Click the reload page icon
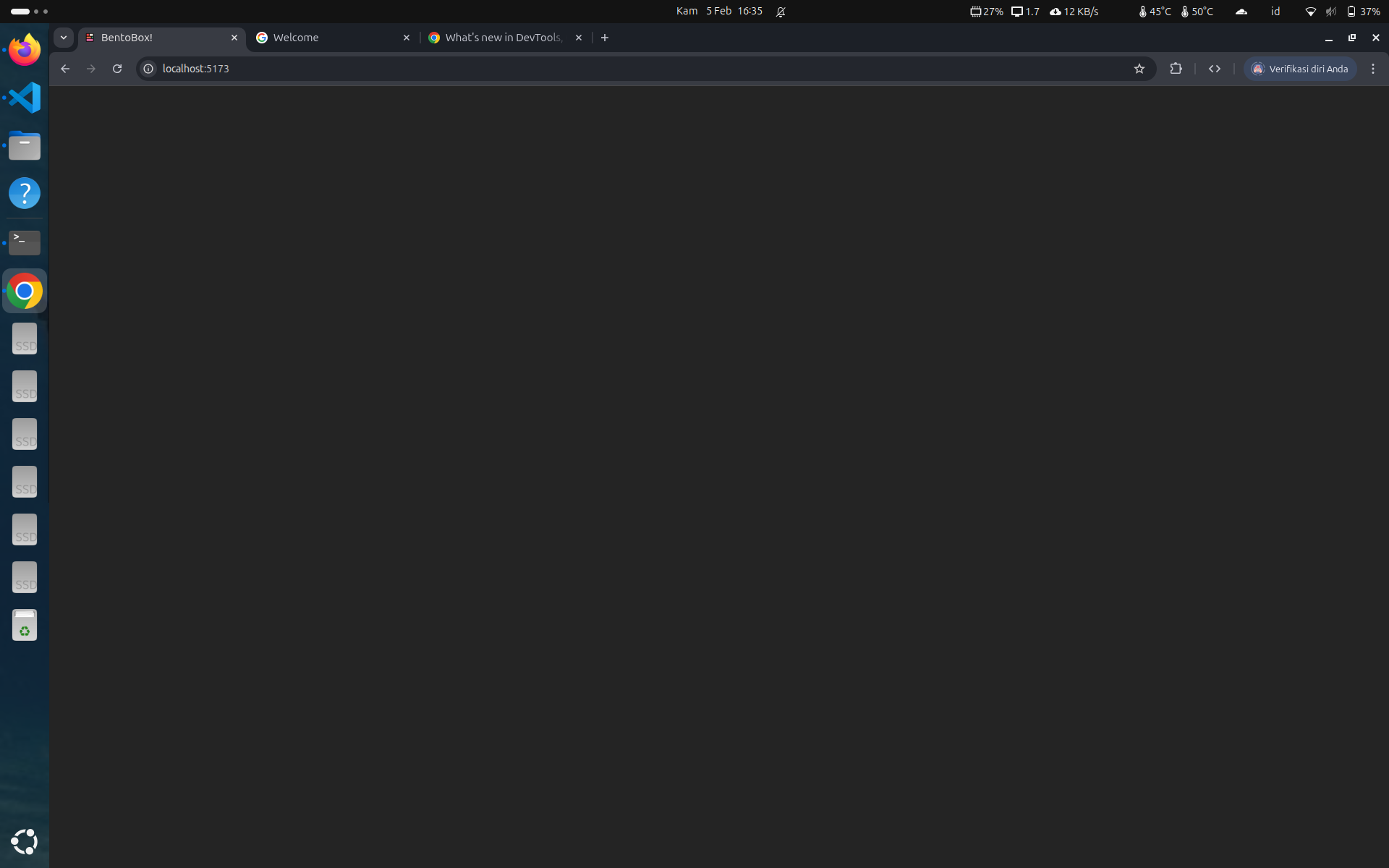The height and width of the screenshot is (868, 1389). tap(117, 69)
